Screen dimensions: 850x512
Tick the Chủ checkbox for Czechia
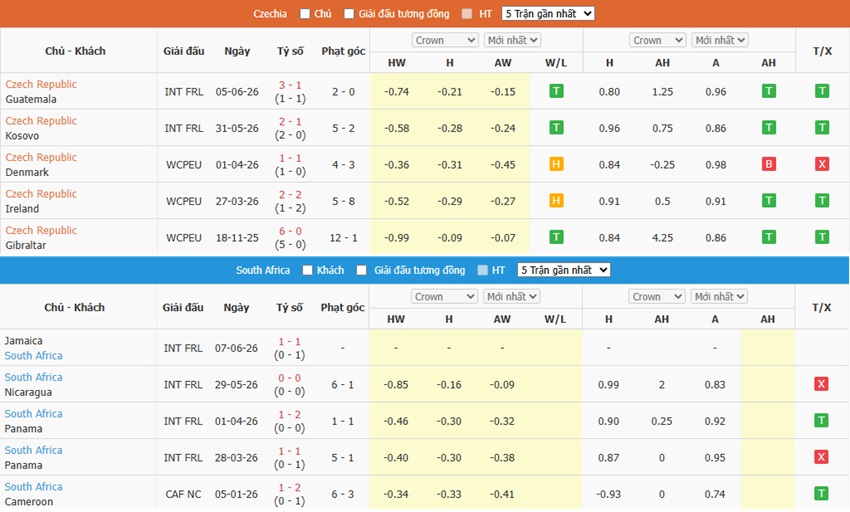tap(305, 14)
